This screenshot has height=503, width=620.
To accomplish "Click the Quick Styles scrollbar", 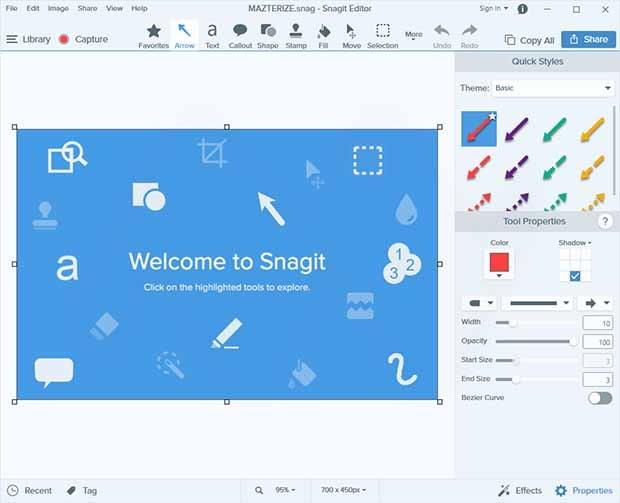I will 614,150.
